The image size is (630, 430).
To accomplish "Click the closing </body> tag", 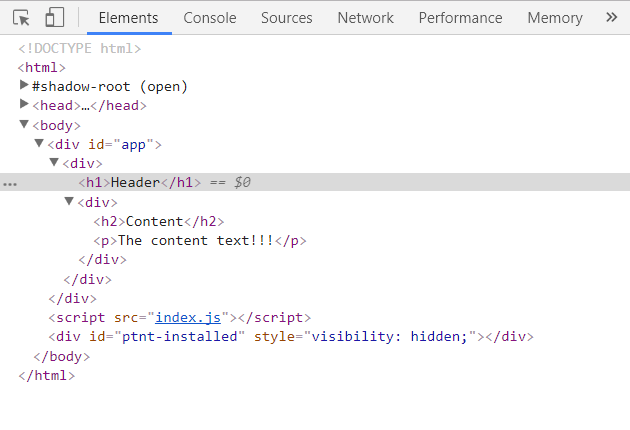I will (61, 356).
